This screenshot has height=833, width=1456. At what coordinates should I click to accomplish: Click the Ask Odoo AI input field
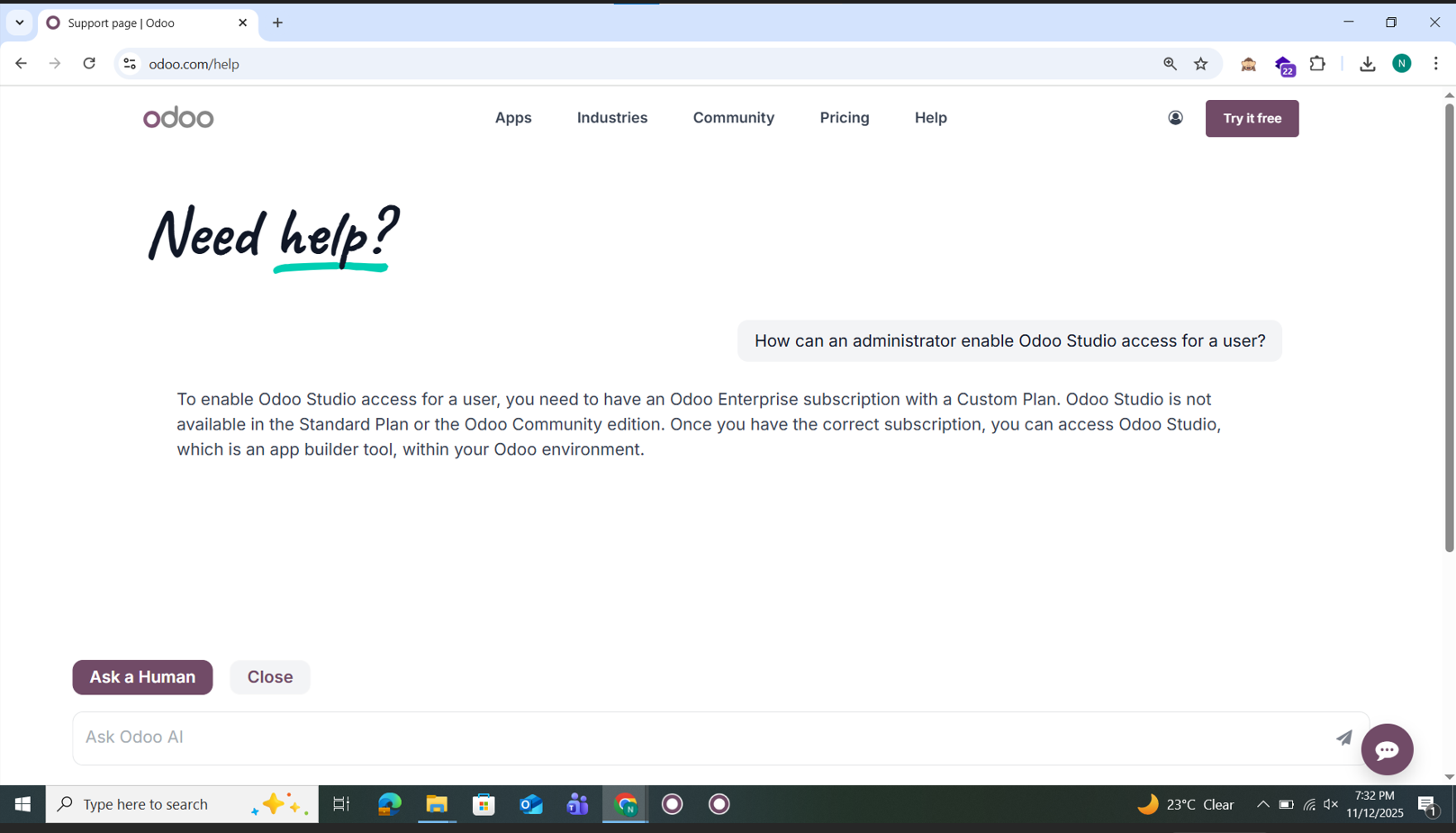click(x=702, y=738)
